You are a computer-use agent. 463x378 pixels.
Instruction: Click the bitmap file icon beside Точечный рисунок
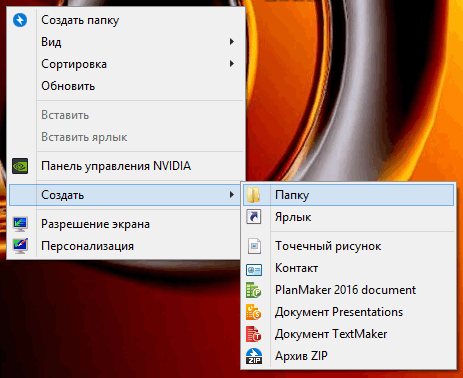pyautogui.click(x=254, y=246)
